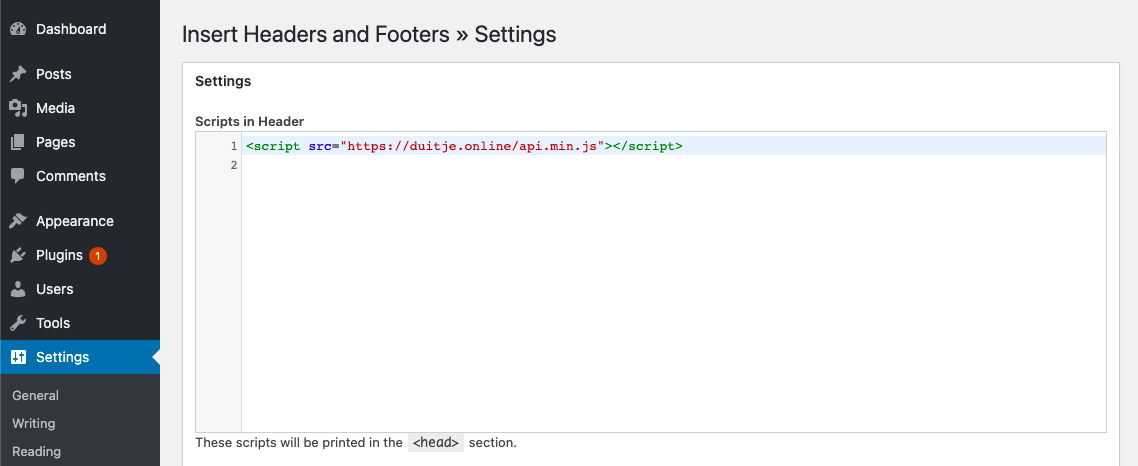This screenshot has width=1138, height=466.
Task: Click the highlighted Settings menu label
Action: pos(62,357)
